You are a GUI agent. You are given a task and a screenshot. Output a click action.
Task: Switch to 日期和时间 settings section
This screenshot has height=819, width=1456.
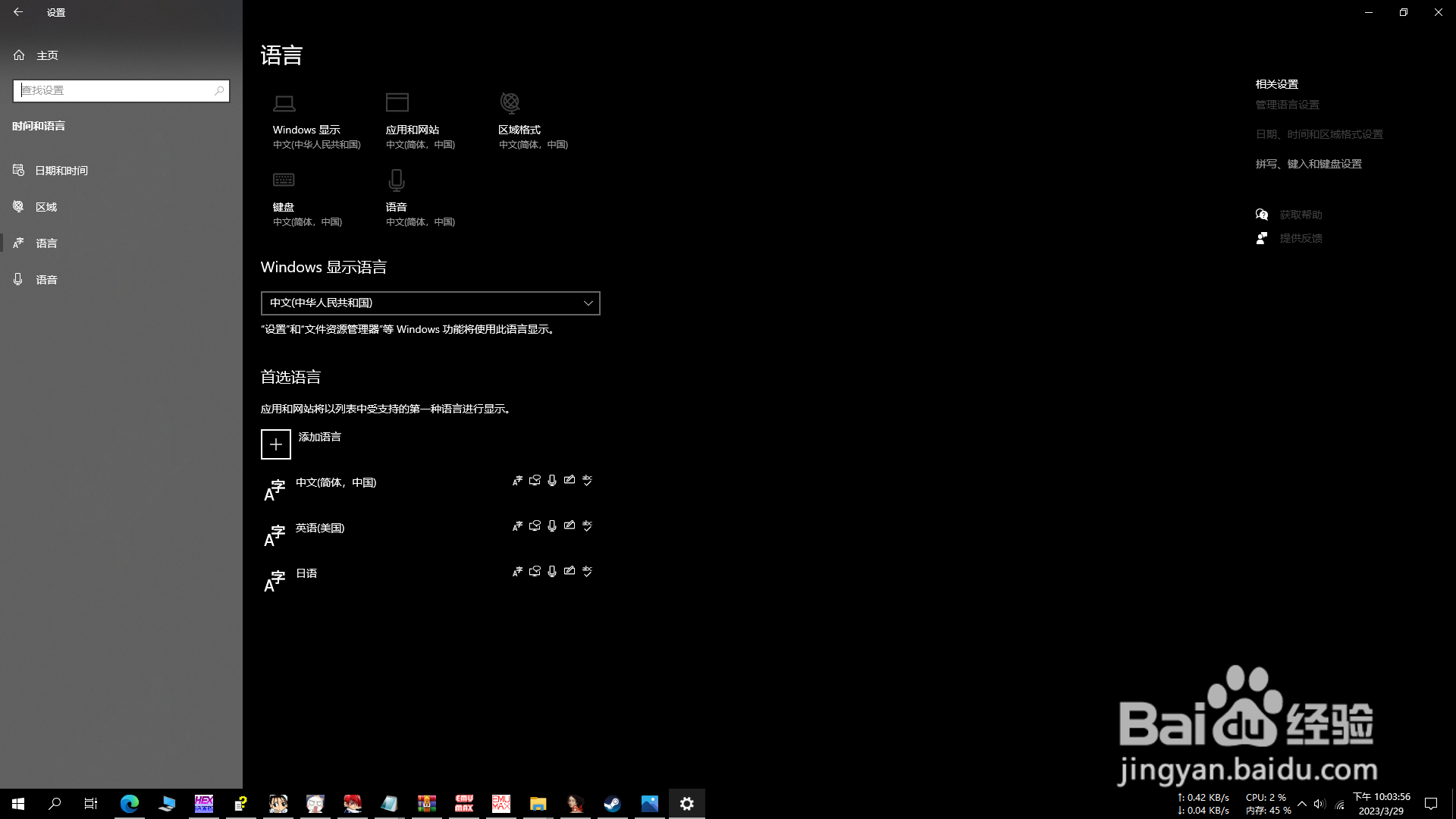tap(61, 170)
